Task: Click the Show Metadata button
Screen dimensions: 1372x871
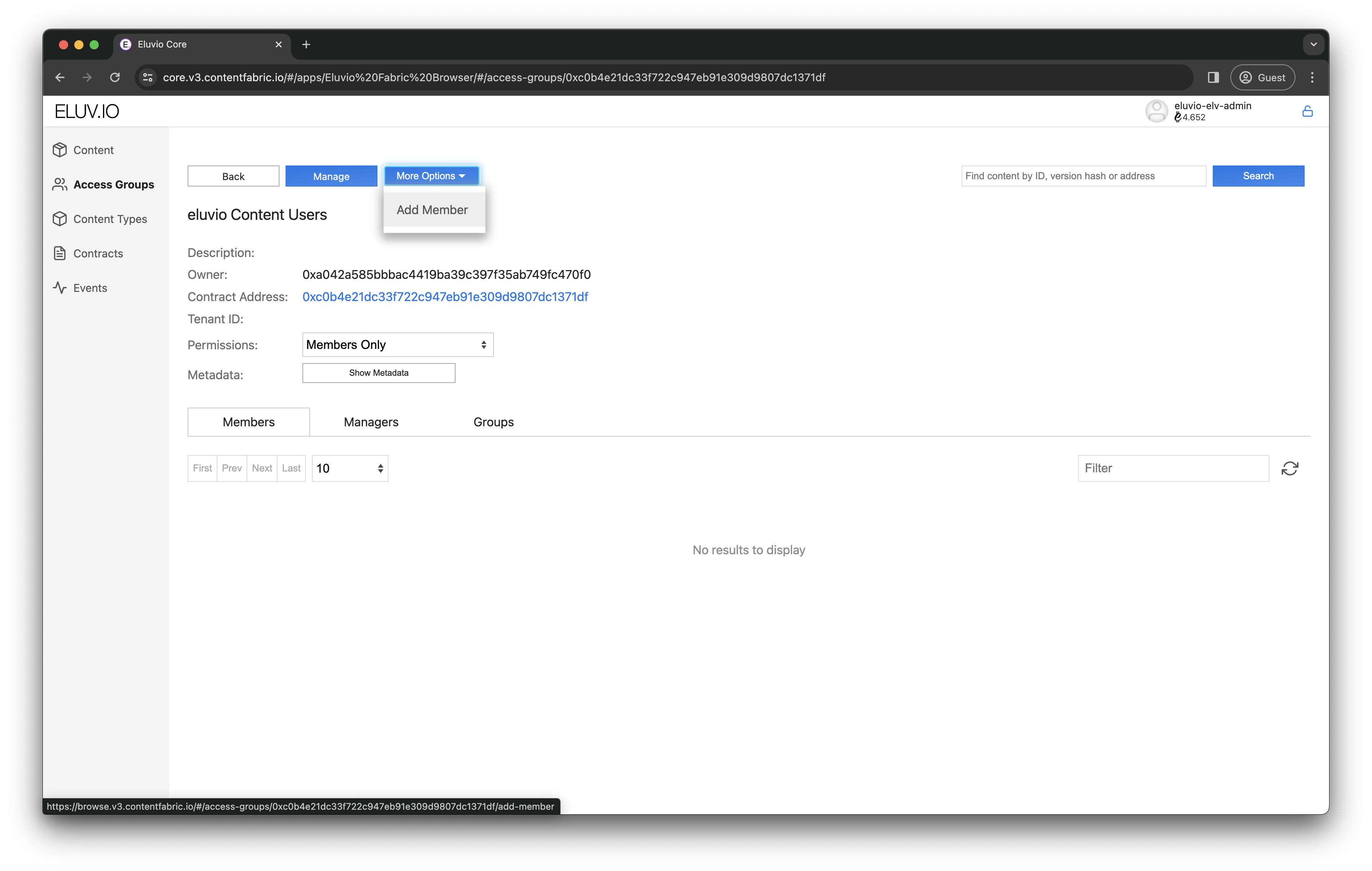Action: click(x=378, y=373)
